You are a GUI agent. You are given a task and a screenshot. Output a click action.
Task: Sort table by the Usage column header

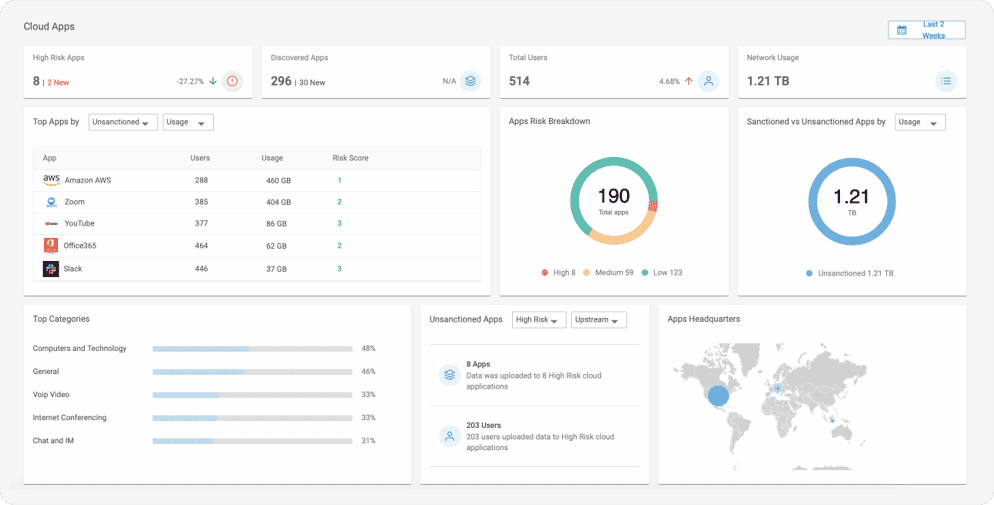(272, 158)
